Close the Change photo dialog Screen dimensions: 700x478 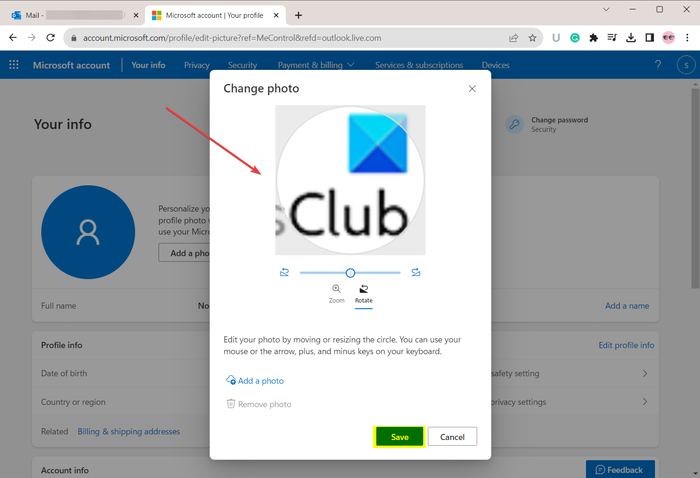[x=472, y=89]
